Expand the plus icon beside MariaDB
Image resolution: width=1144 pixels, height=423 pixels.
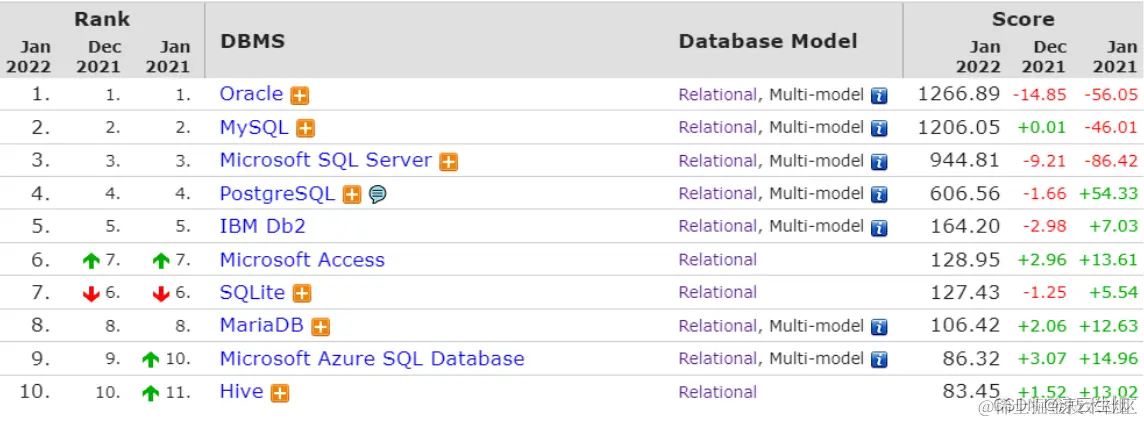321,327
